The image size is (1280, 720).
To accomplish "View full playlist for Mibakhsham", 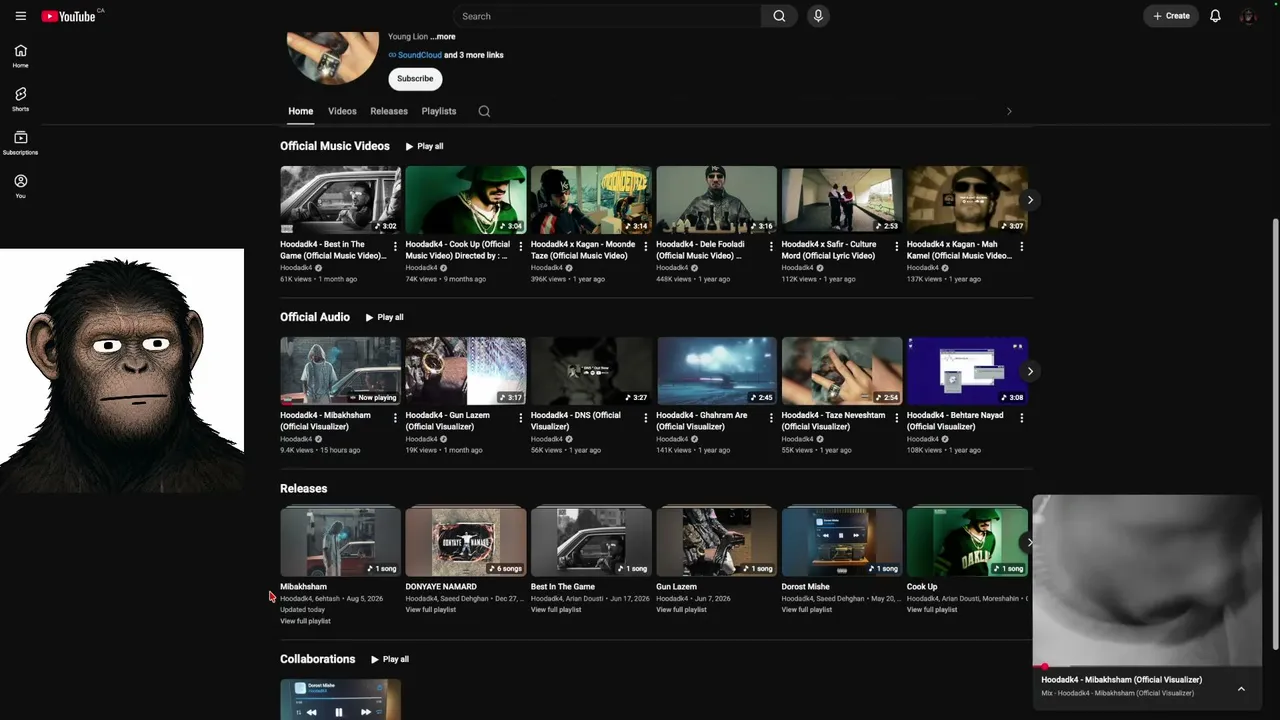I will 305,621.
